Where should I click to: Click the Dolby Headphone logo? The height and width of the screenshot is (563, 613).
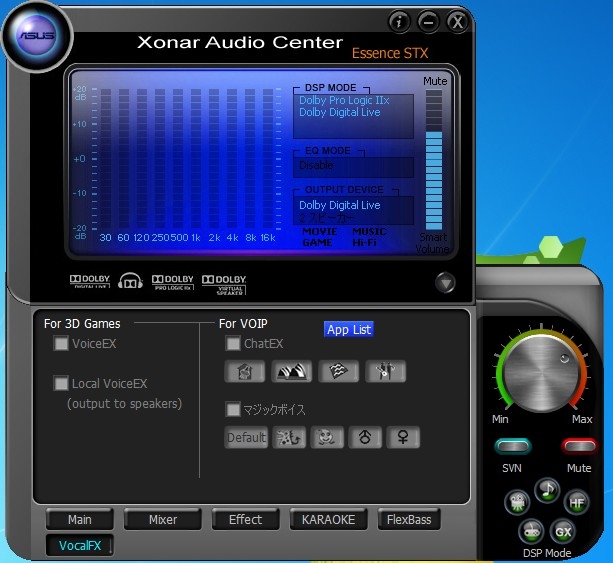point(131,281)
